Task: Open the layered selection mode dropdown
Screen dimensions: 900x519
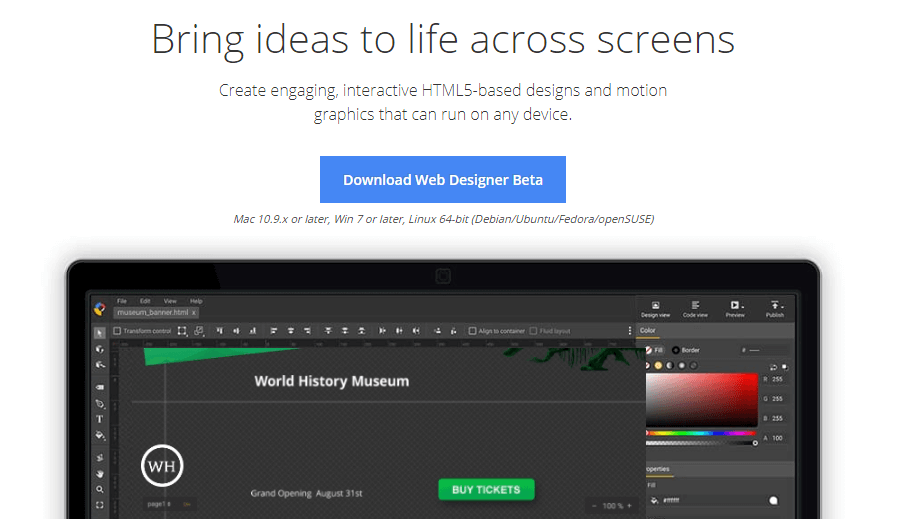Action: coord(199,331)
